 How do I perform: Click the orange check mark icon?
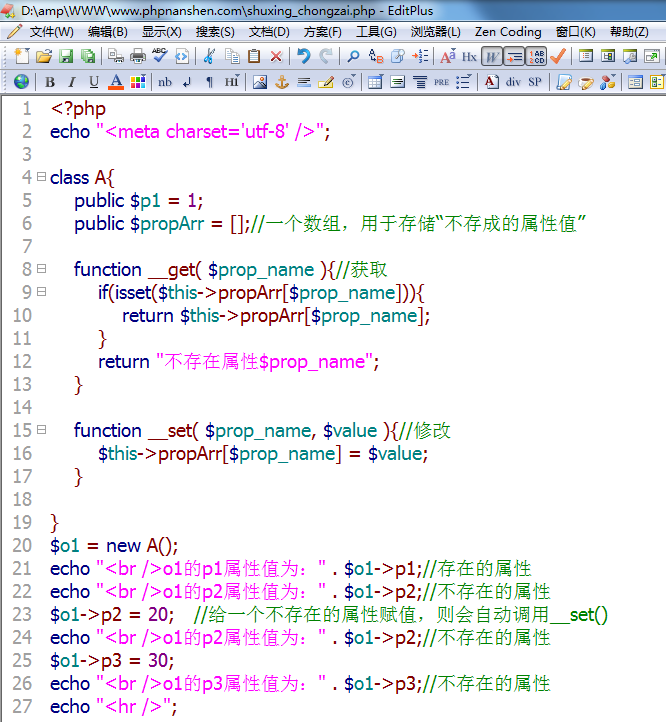pyautogui.click(x=558, y=56)
